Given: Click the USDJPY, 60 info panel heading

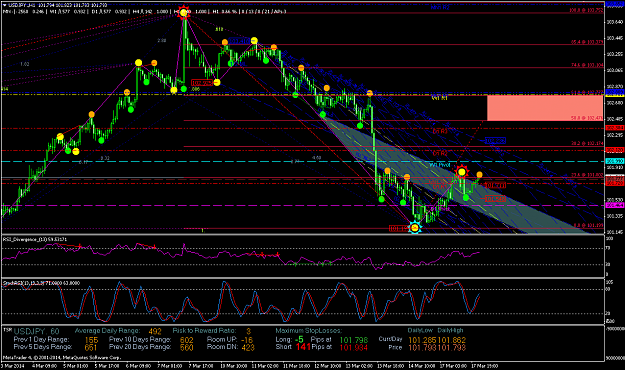Looking at the screenshot, I should [x=36, y=331].
